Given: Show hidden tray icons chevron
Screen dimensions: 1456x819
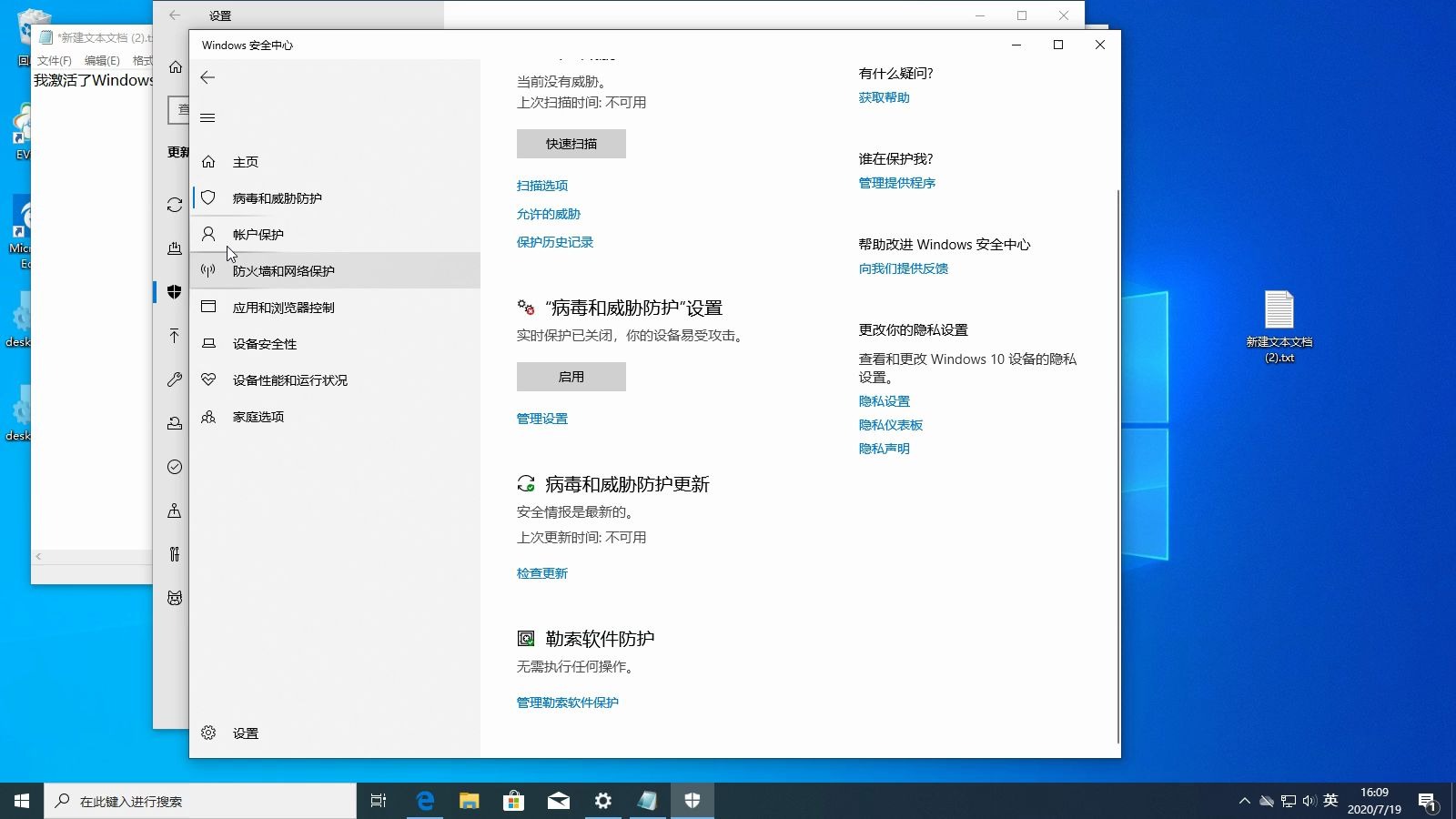Looking at the screenshot, I should 1244,801.
